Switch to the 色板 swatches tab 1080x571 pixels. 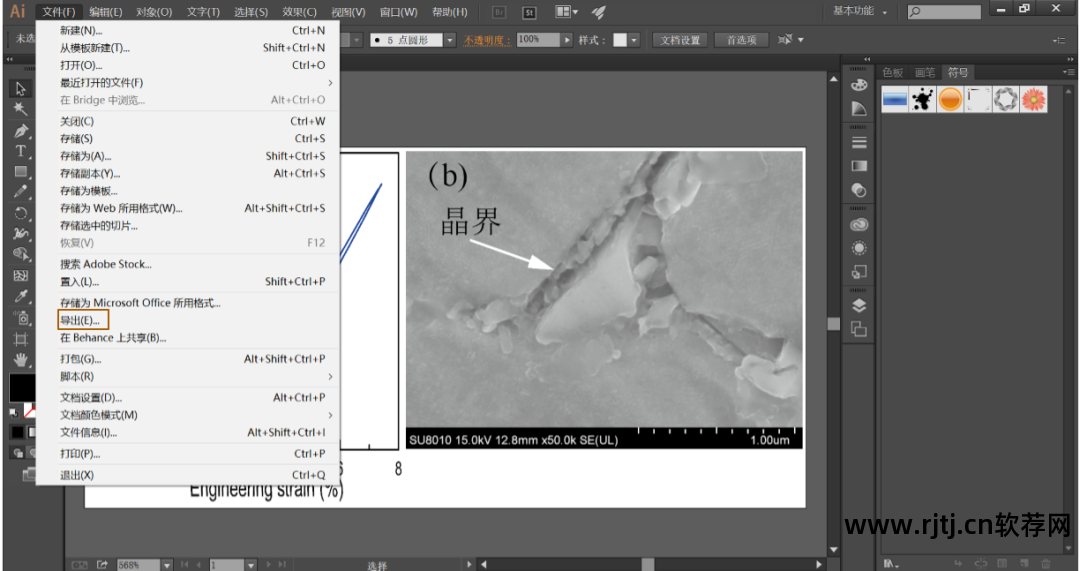click(x=893, y=72)
